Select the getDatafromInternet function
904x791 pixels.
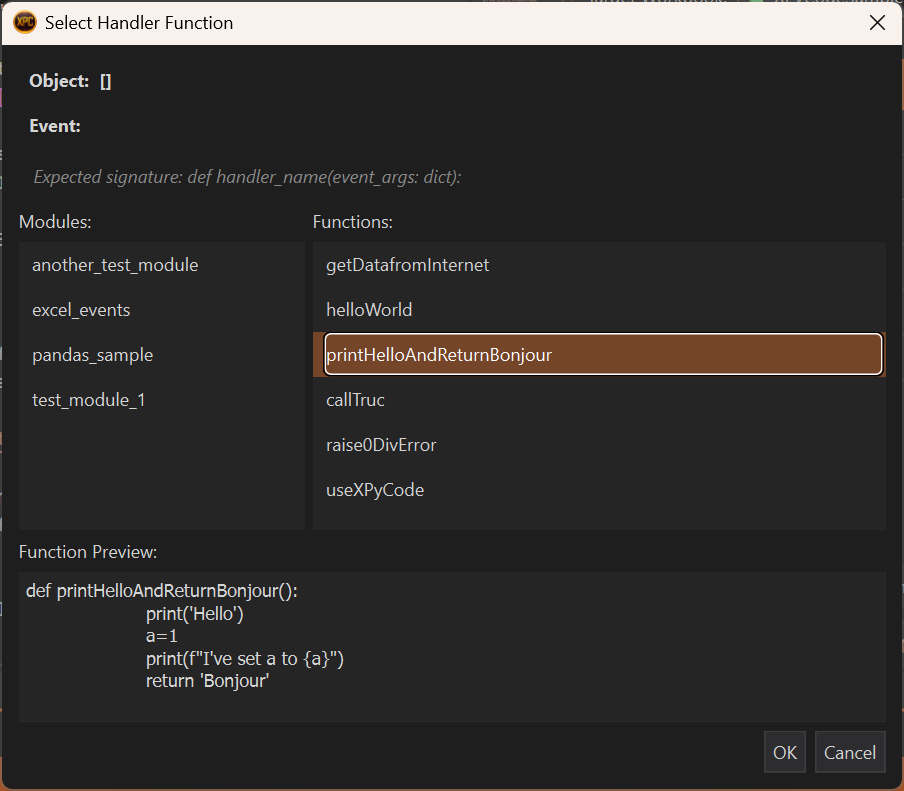(x=407, y=265)
